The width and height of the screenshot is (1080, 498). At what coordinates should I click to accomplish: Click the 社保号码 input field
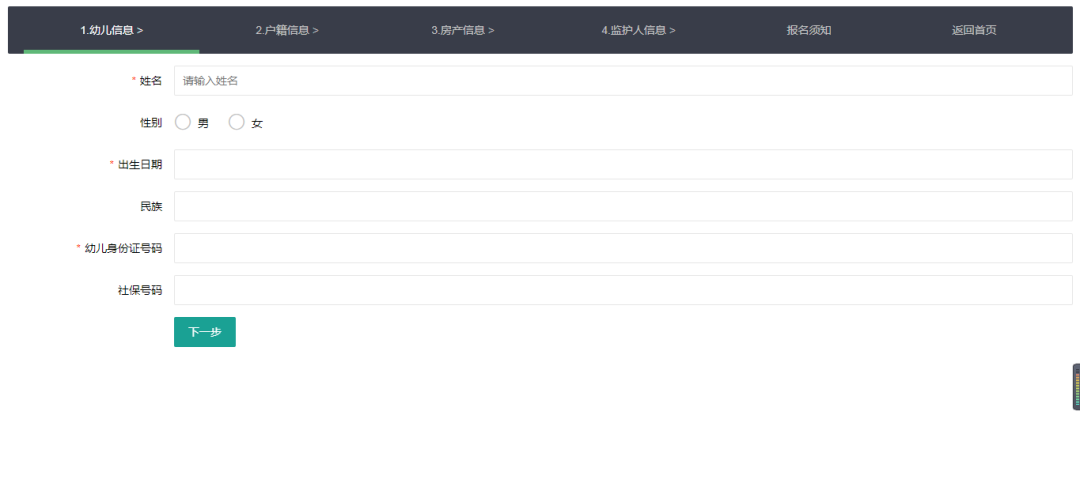click(x=623, y=290)
